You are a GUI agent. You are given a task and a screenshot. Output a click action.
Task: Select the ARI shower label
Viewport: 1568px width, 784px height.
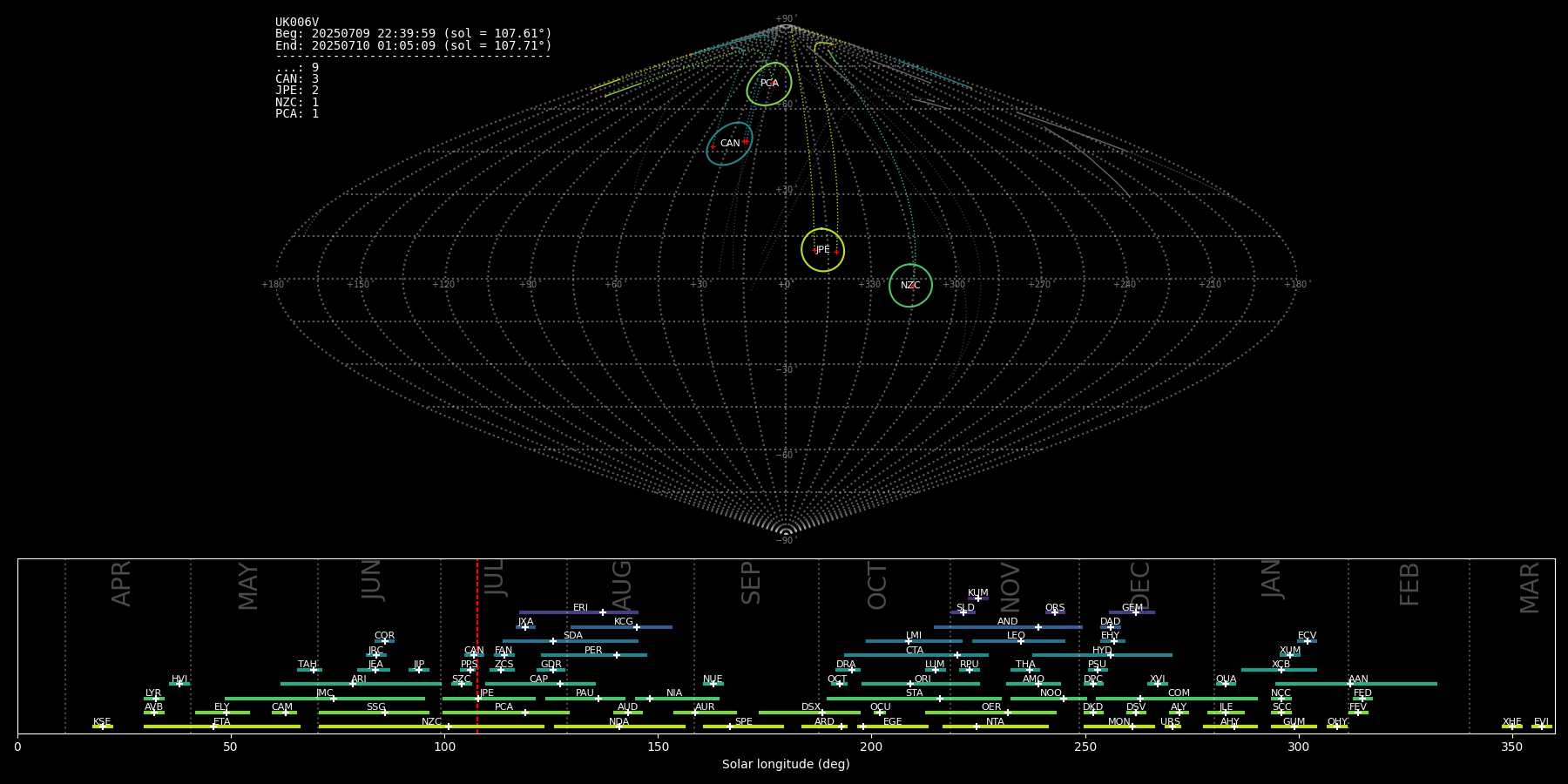[x=359, y=679]
